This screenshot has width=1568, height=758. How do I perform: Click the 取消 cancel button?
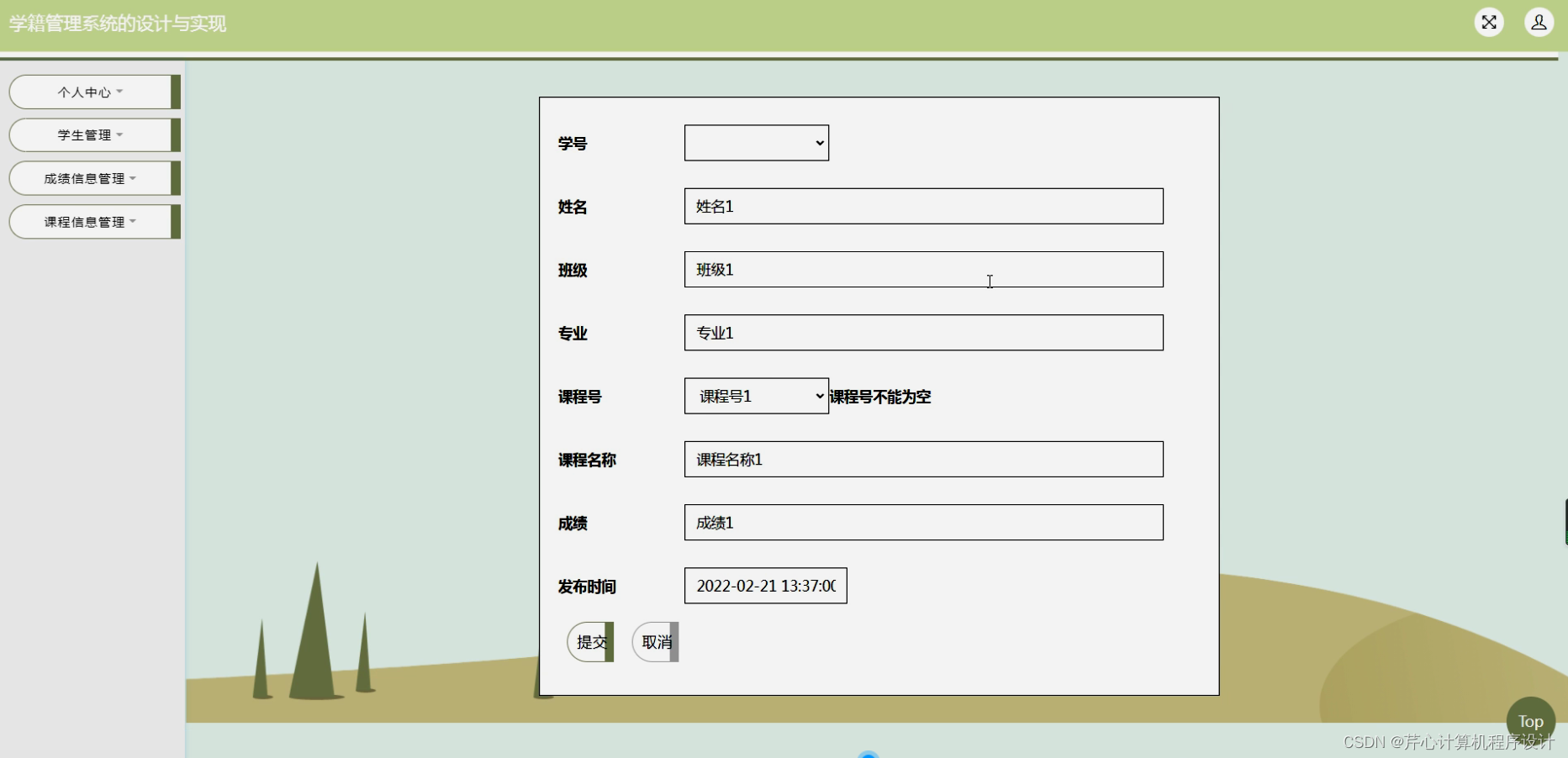tap(654, 641)
